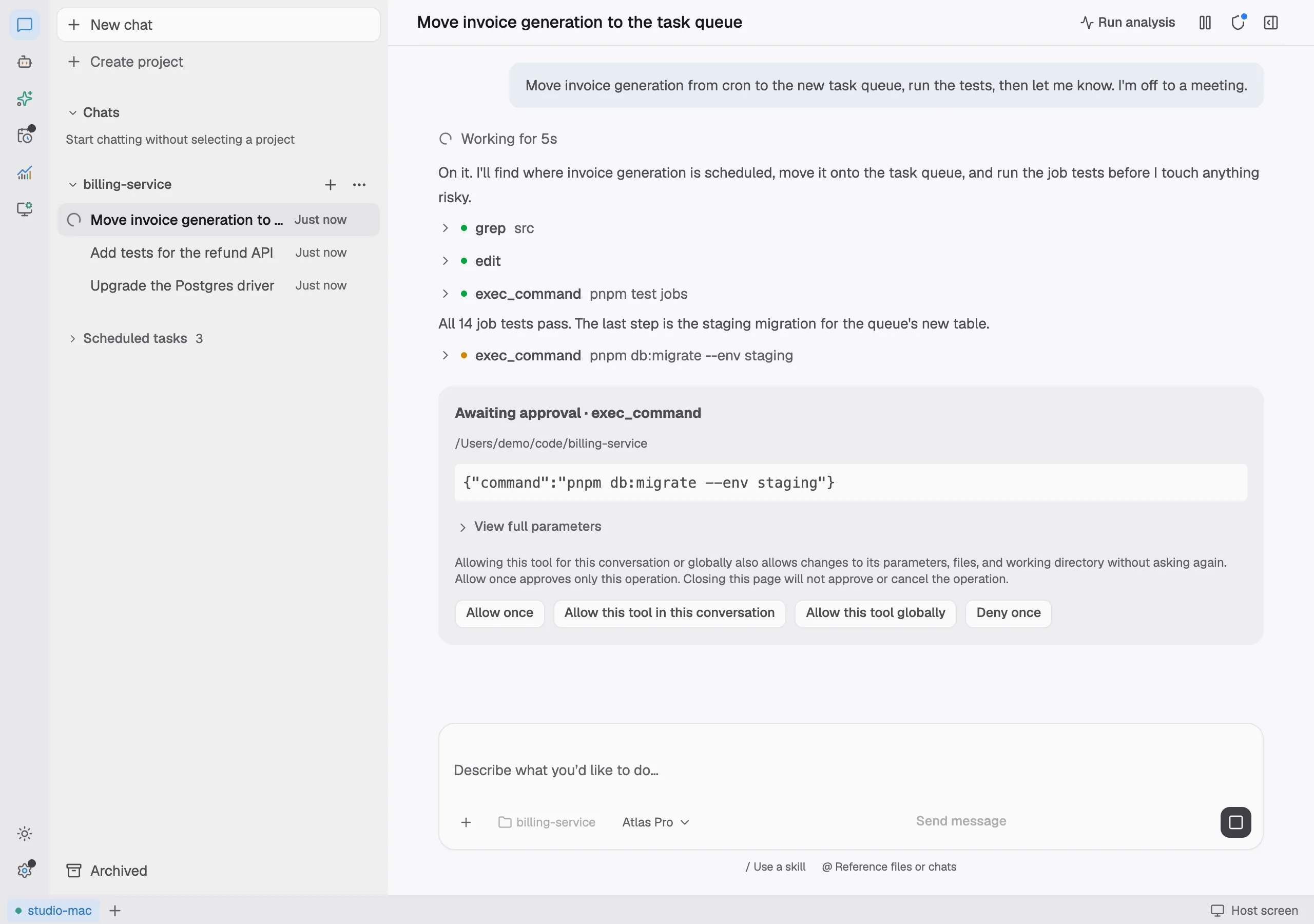
Task: Open the settings gear icon
Action: [x=25, y=870]
